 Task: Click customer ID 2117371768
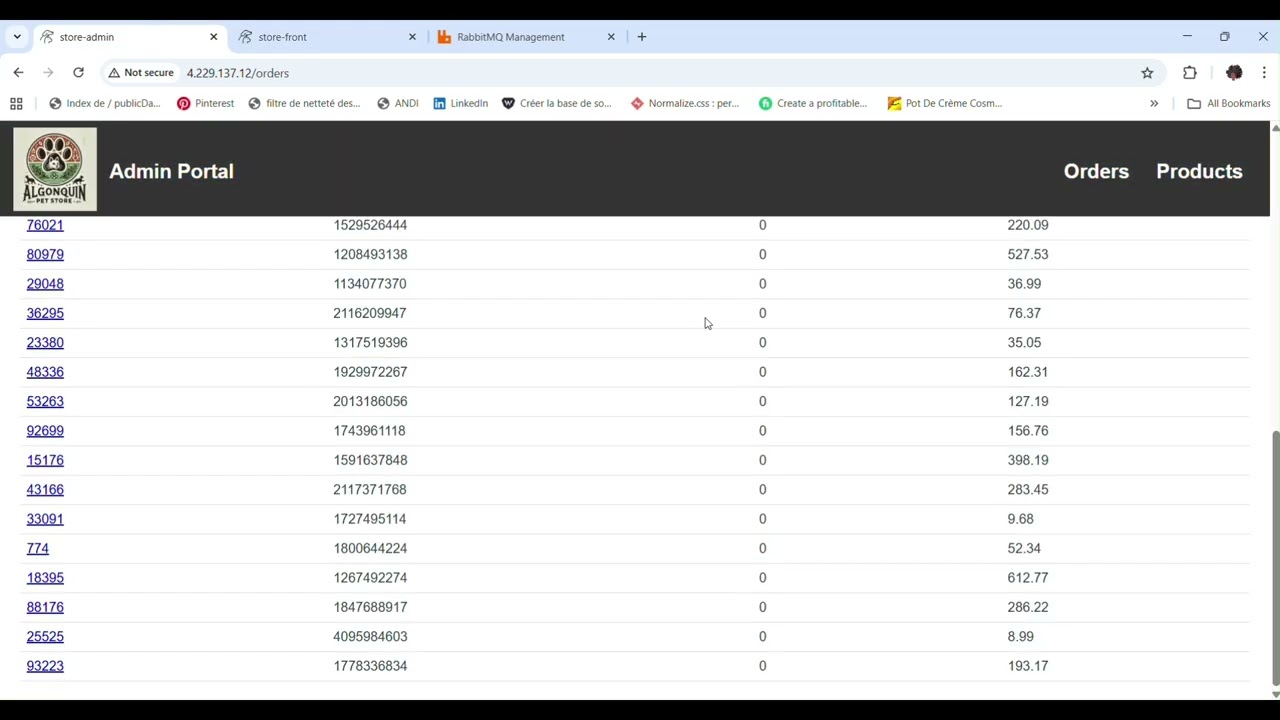tap(370, 489)
